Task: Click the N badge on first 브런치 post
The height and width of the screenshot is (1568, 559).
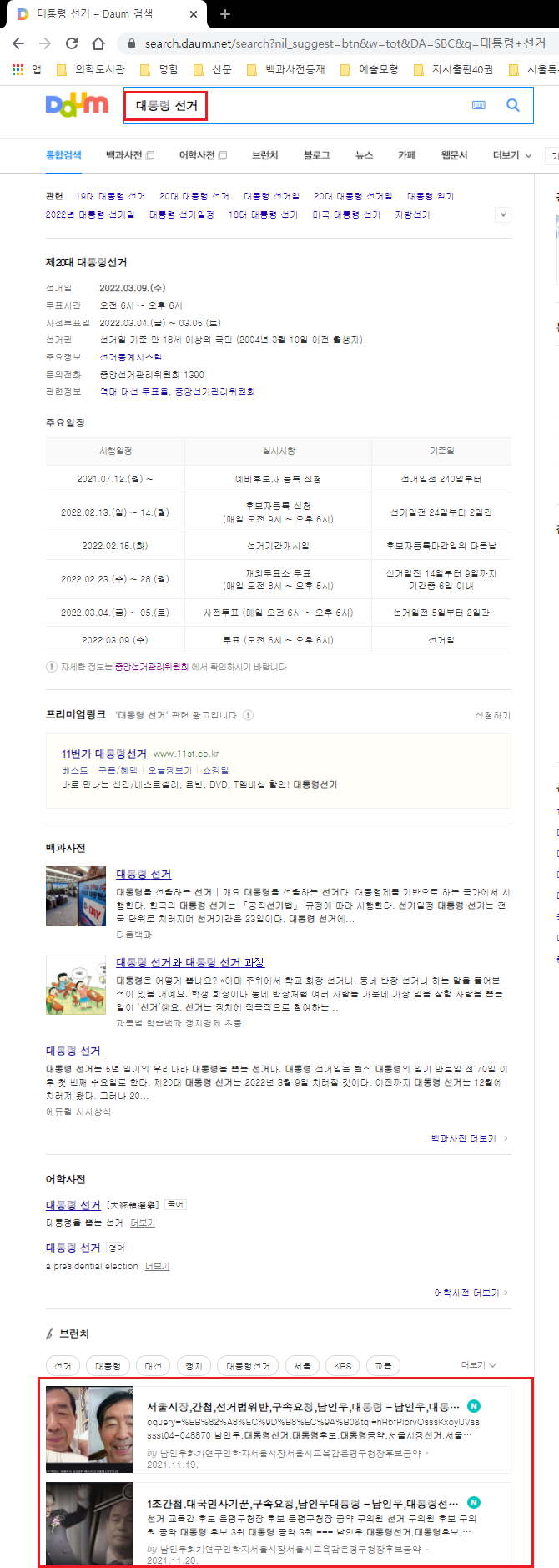Action: (x=474, y=1406)
